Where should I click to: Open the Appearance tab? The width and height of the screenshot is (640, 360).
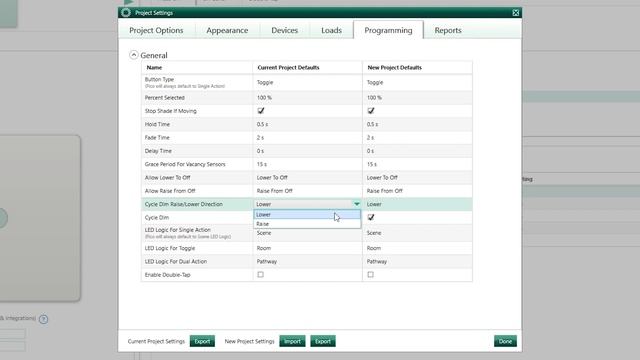click(x=227, y=30)
